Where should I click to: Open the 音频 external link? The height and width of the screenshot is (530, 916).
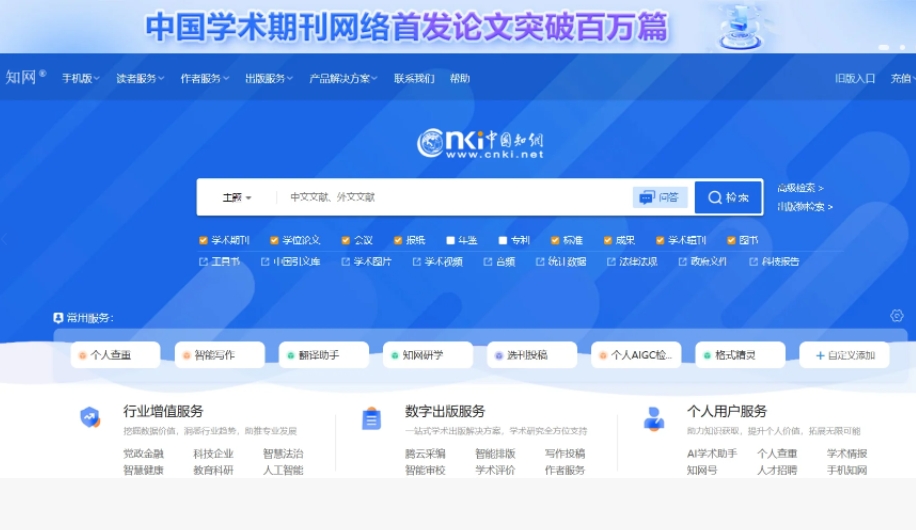pyautogui.click(x=499, y=262)
